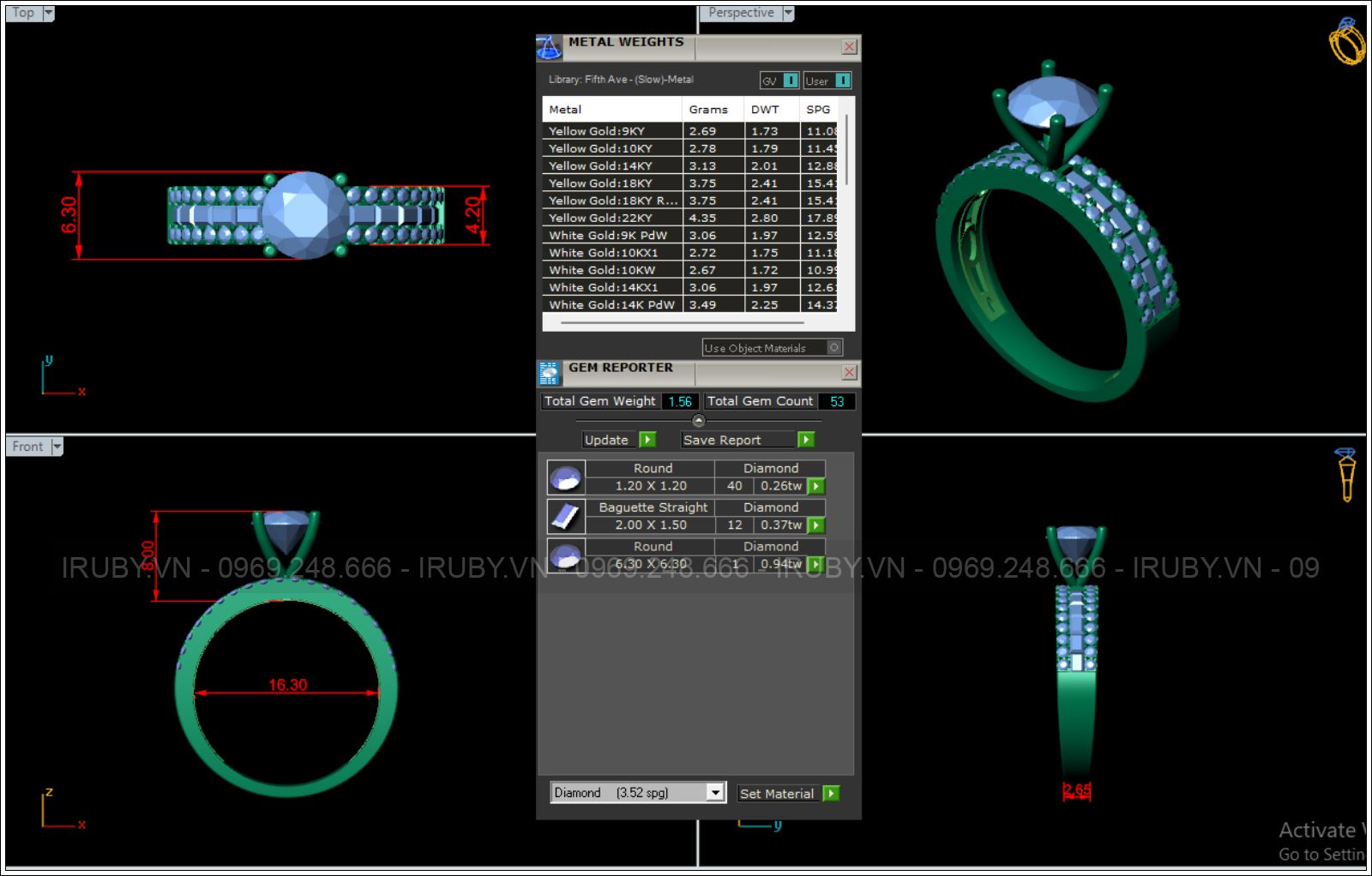Click the Metal Weights scale icon

pos(549,48)
